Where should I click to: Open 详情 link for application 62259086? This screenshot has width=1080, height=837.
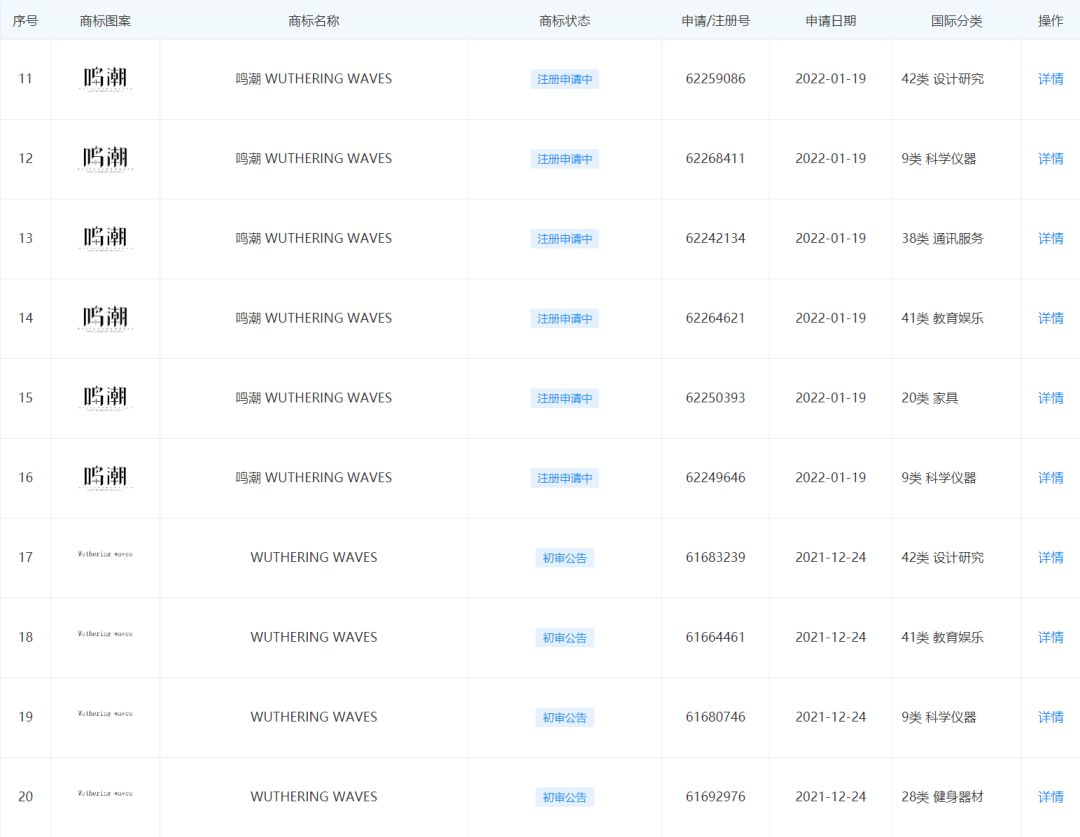pyautogui.click(x=1050, y=79)
